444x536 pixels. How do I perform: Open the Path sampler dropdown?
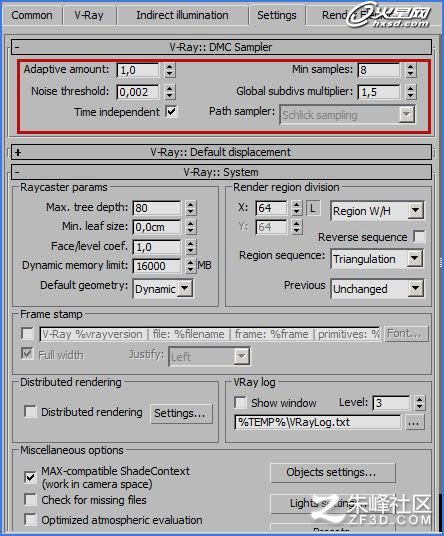pyautogui.click(x=348, y=115)
